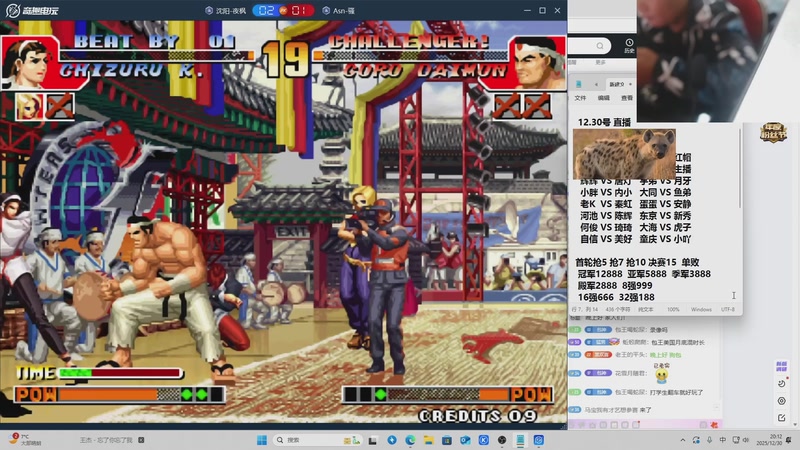Click chat message 打学生翻车就好玩了
This screenshot has width=800, height=450.
click(x=677, y=392)
